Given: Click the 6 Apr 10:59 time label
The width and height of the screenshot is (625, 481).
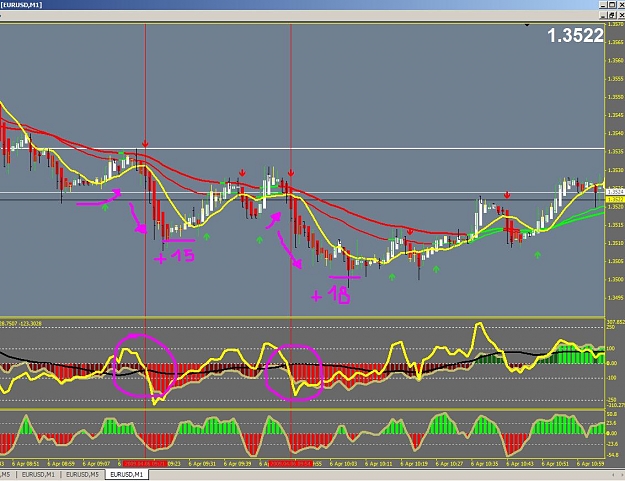Looking at the screenshot, I should click(x=591, y=464).
